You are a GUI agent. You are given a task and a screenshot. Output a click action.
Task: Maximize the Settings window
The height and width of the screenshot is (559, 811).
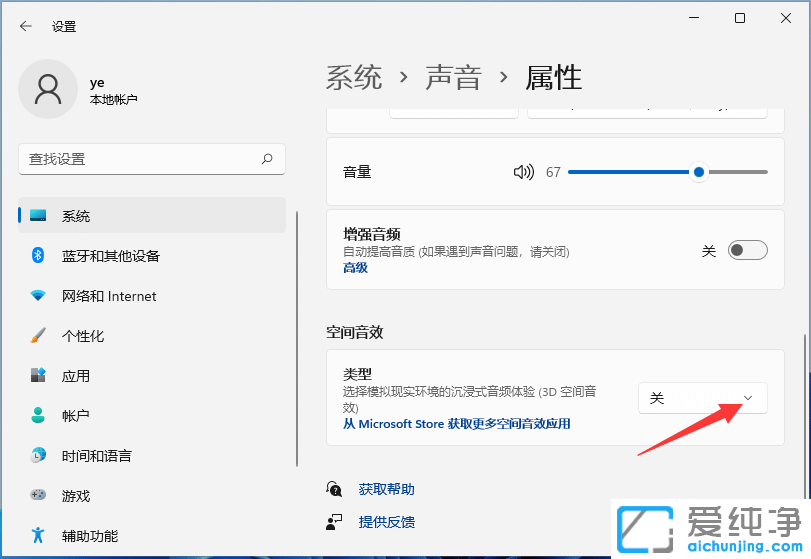point(740,18)
